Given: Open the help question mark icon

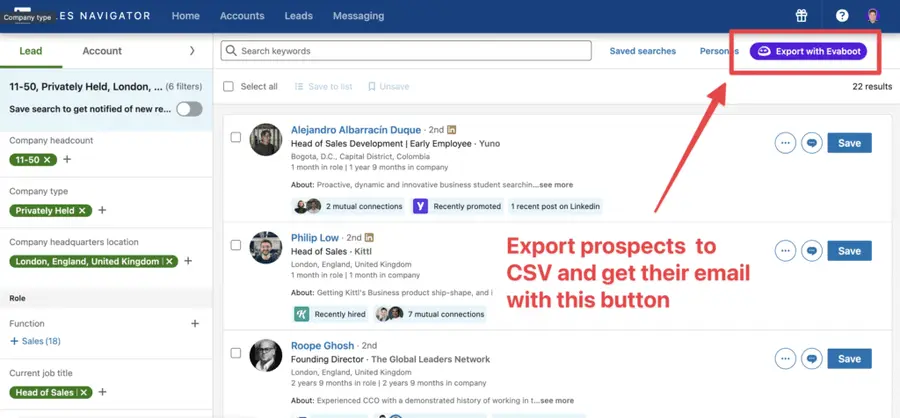Looking at the screenshot, I should point(842,16).
